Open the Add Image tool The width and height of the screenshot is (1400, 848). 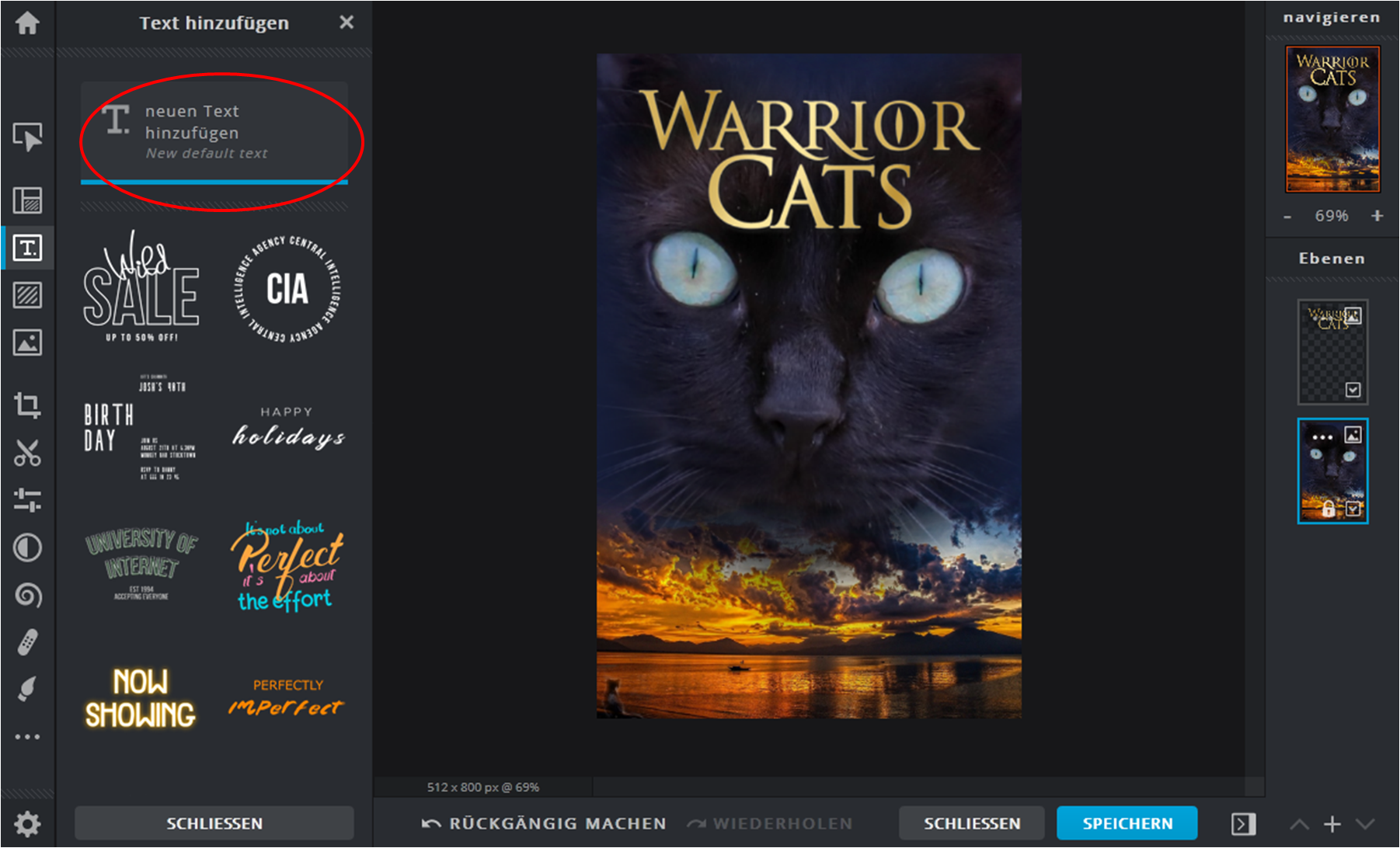coord(28,342)
